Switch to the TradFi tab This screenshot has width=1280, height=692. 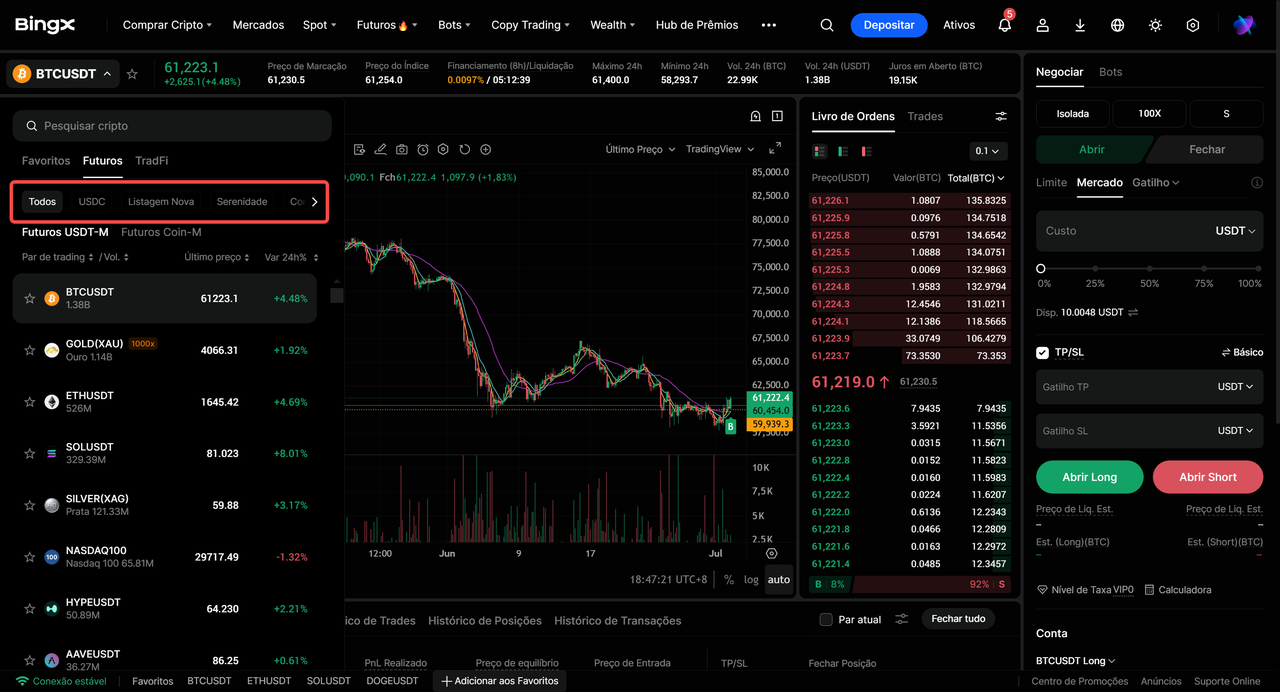[151, 160]
